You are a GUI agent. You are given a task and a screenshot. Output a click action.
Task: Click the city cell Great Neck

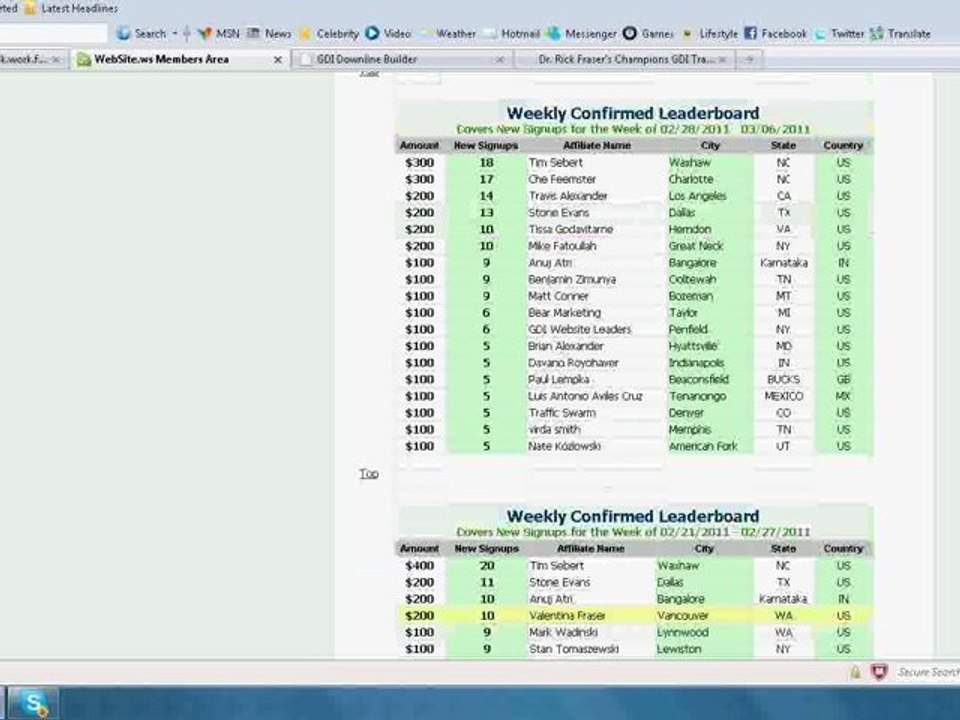(x=696, y=246)
